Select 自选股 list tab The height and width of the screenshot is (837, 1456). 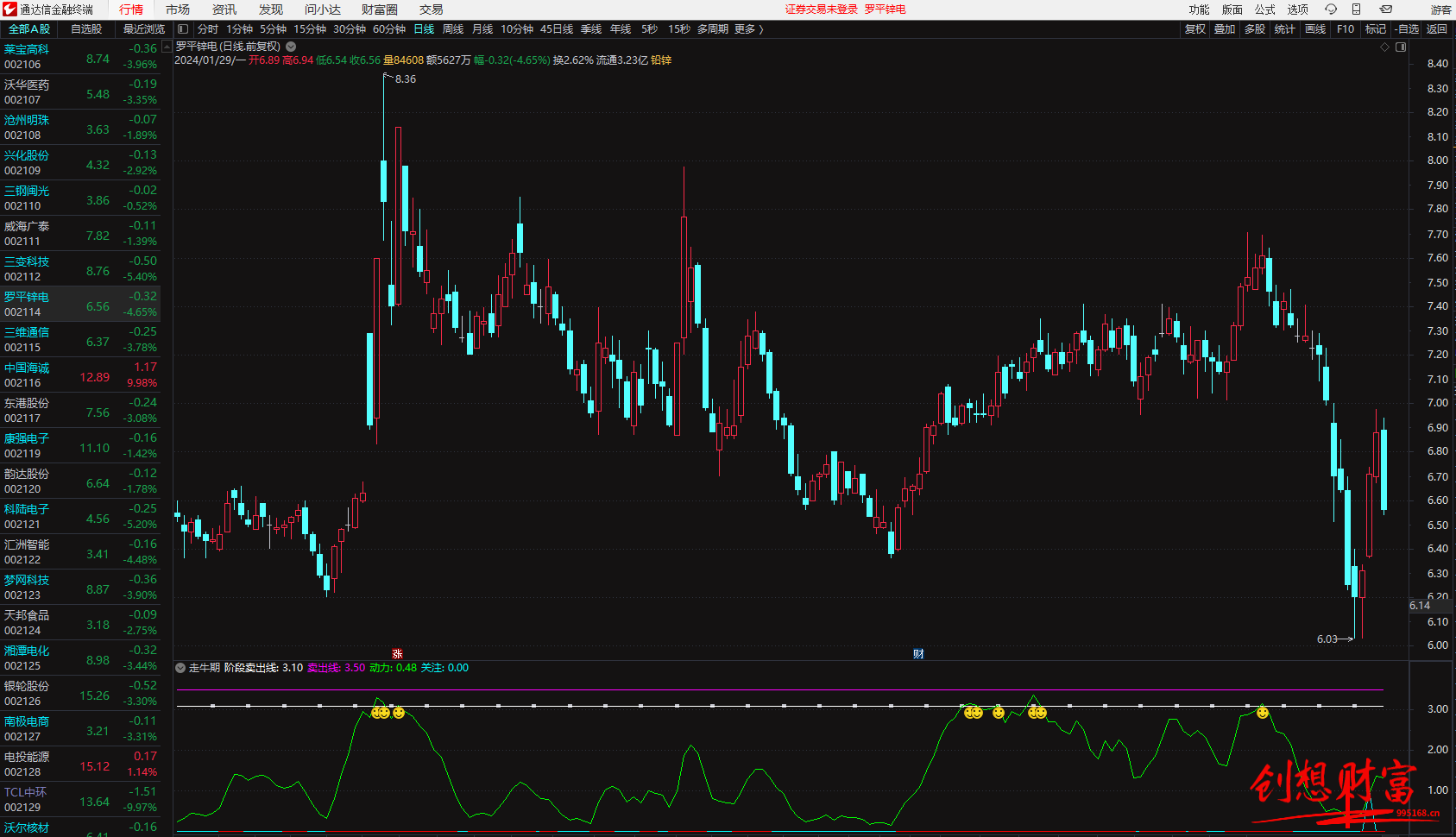pos(86,29)
